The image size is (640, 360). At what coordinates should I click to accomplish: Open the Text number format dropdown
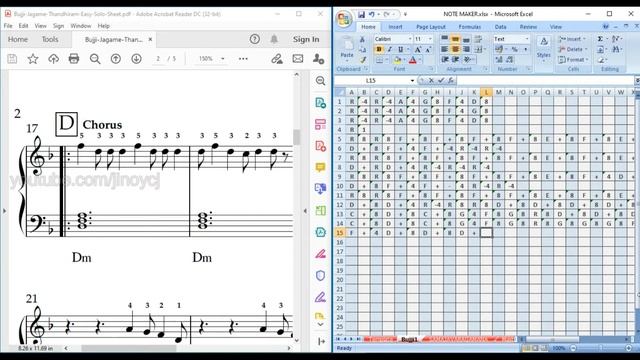527,39
